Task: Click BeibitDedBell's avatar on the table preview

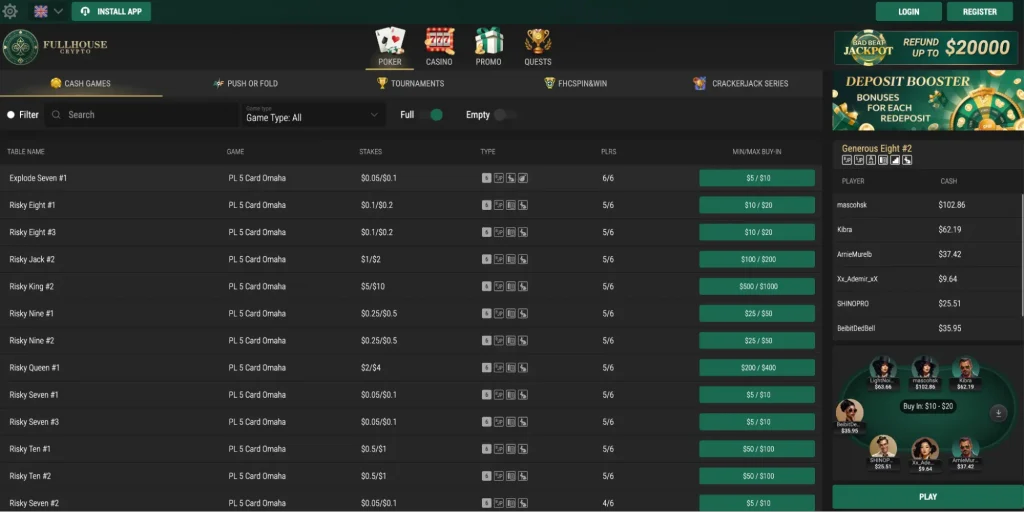Action: (849, 412)
